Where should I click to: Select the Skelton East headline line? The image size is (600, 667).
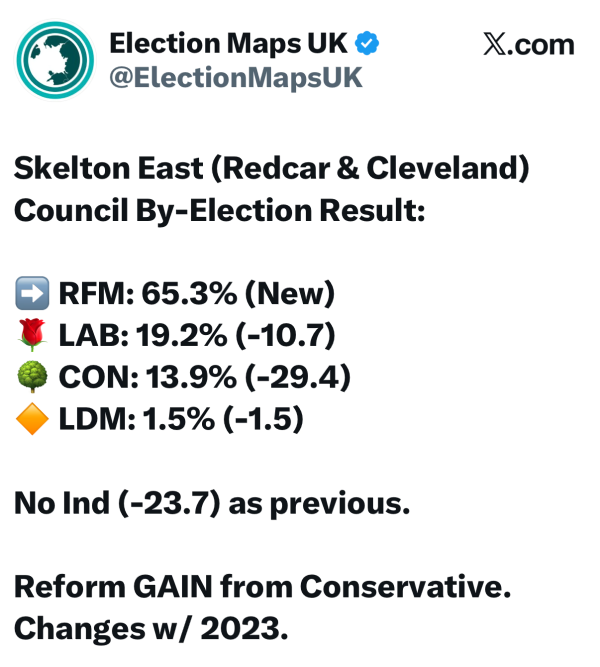click(270, 168)
